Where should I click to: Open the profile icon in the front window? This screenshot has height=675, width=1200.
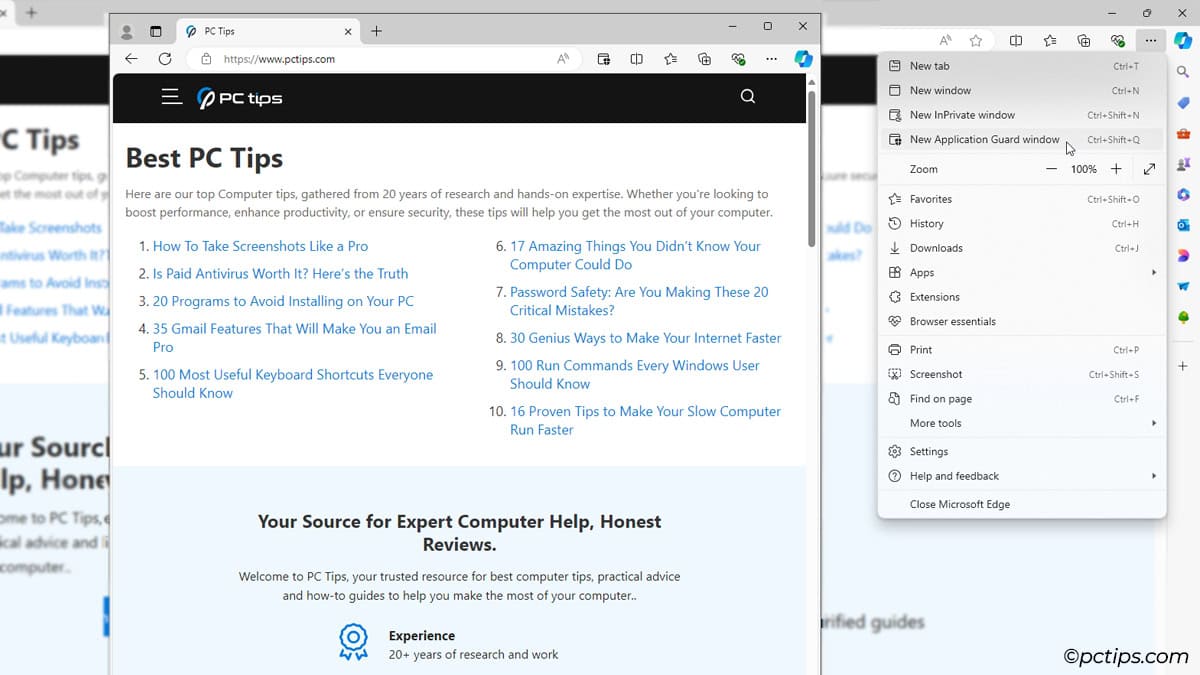point(127,31)
